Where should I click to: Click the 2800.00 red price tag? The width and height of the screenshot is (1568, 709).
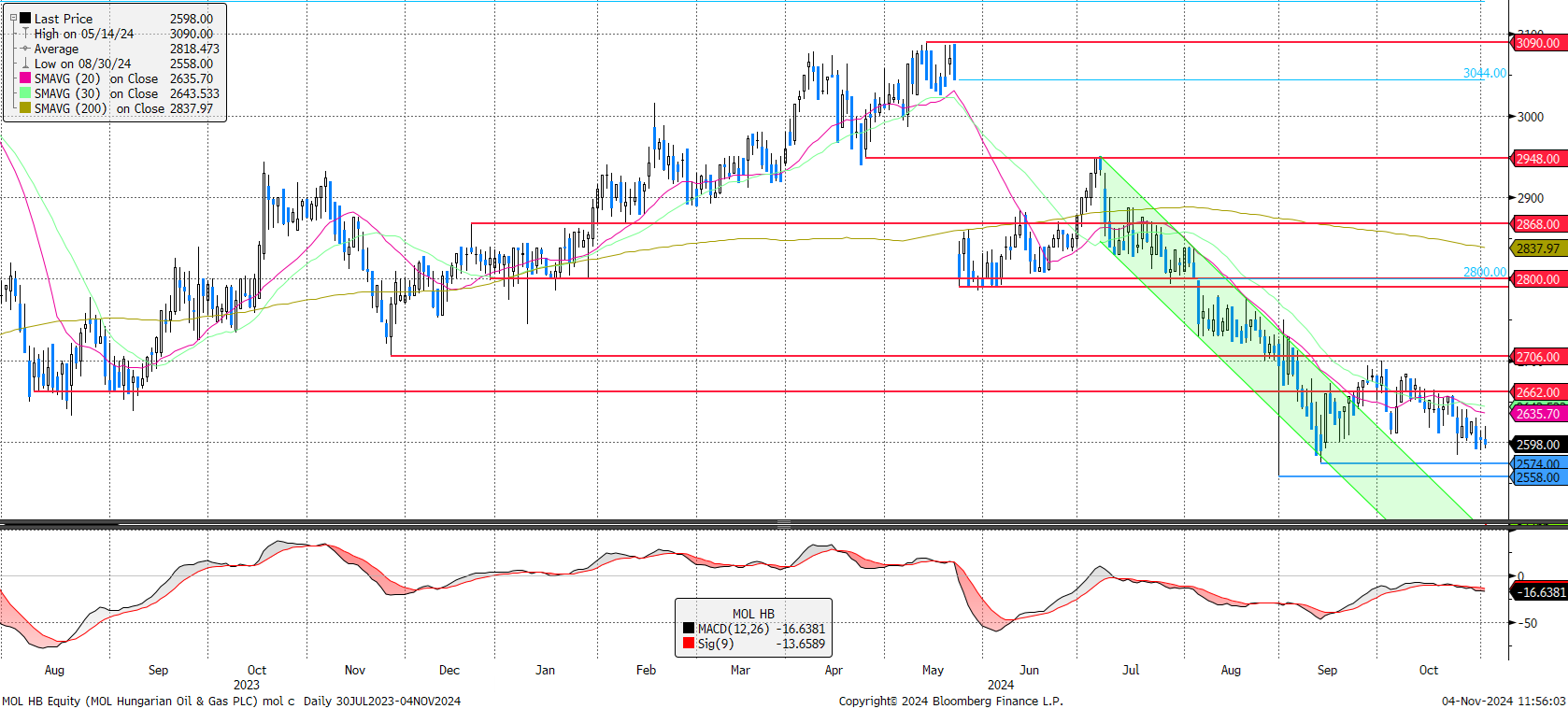(1537, 279)
